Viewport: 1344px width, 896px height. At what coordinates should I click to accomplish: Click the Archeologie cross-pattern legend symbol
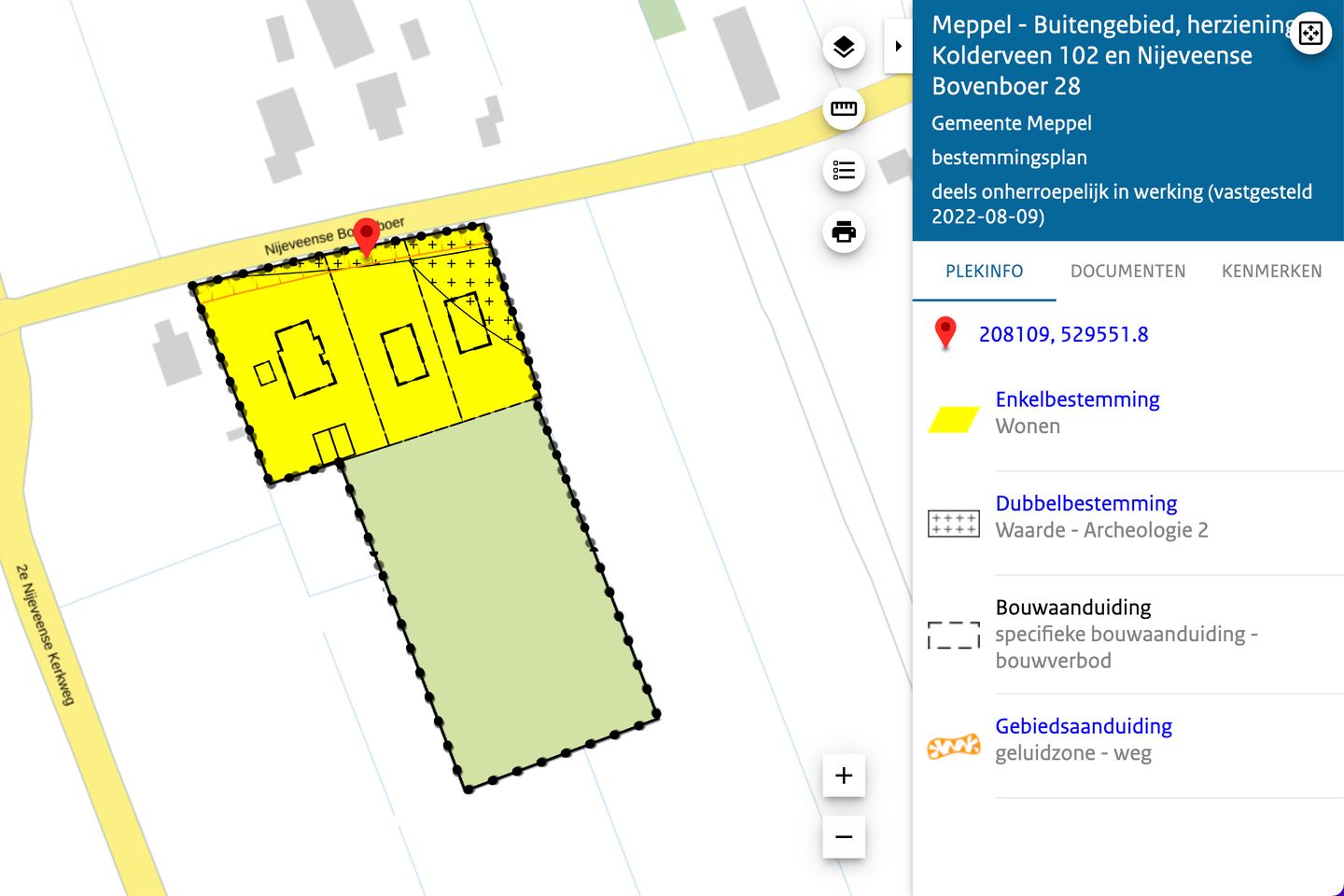point(953,524)
